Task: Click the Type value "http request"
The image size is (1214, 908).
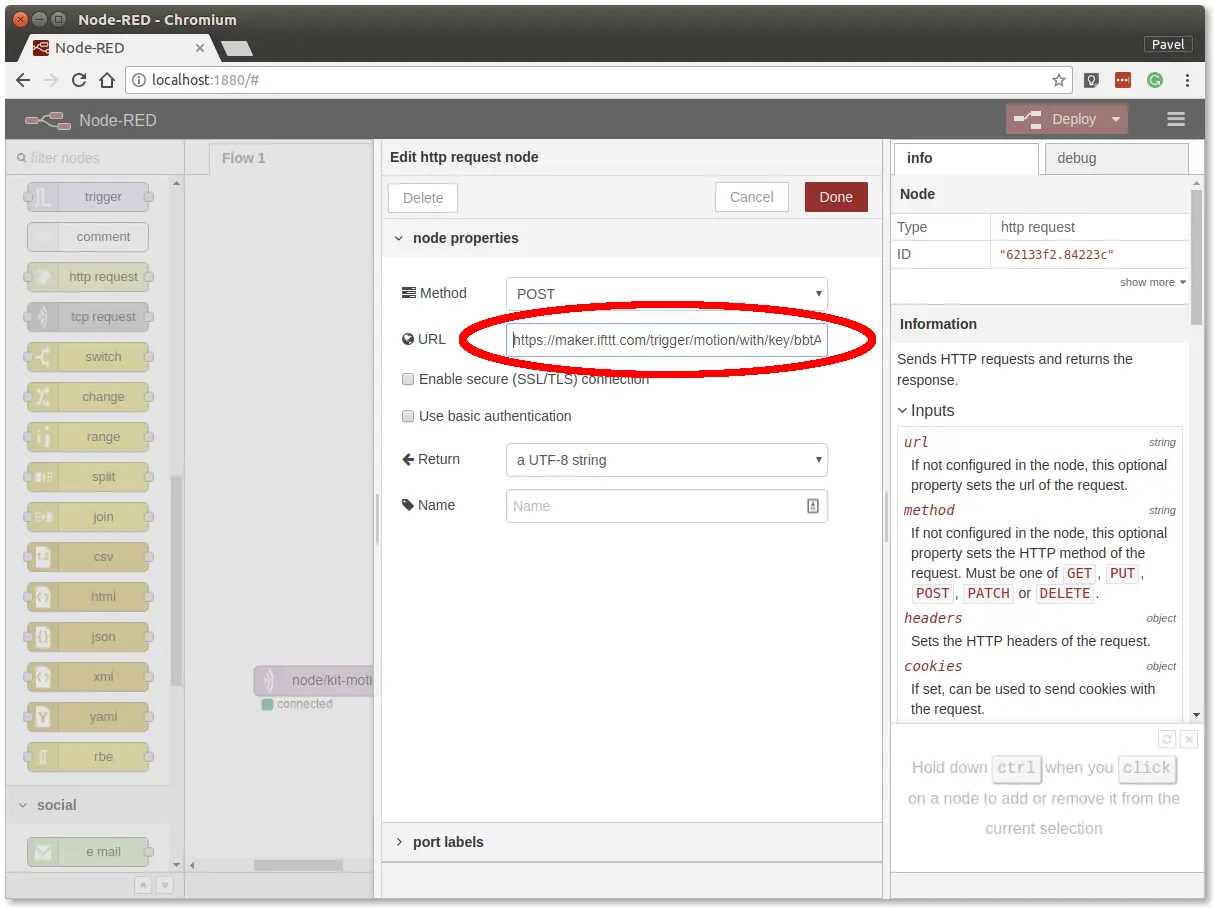Action: [1038, 227]
